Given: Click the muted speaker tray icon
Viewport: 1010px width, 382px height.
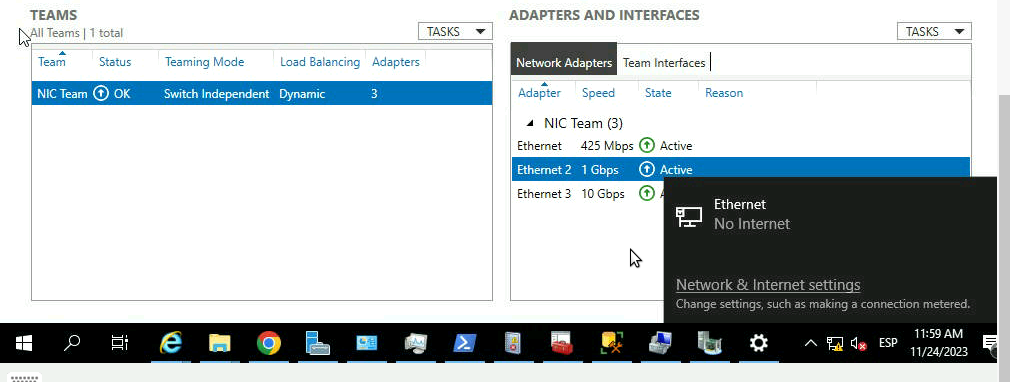Looking at the screenshot, I should coord(858,344).
